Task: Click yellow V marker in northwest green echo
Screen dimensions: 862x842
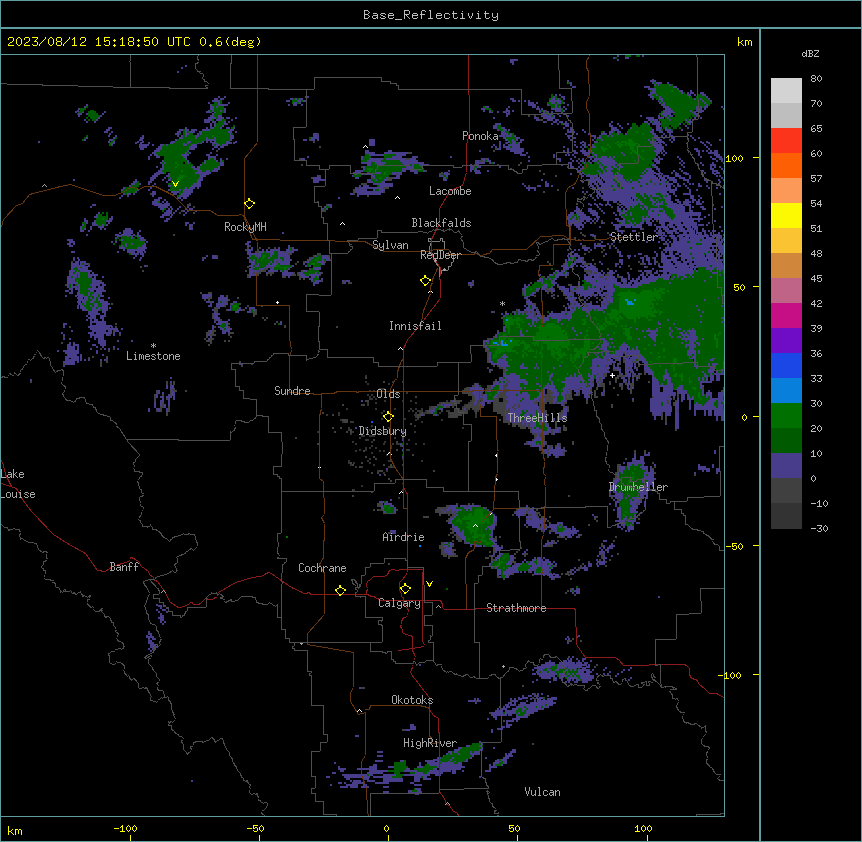Action: (x=175, y=184)
